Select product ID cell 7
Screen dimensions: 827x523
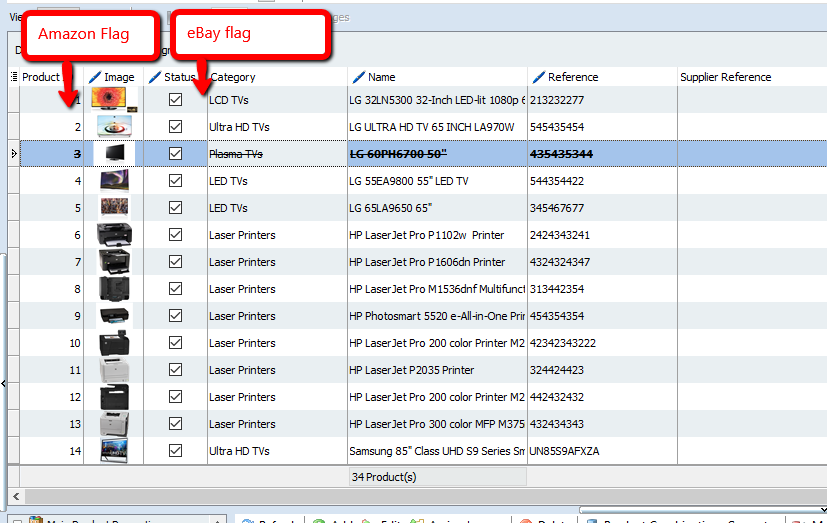click(52, 262)
